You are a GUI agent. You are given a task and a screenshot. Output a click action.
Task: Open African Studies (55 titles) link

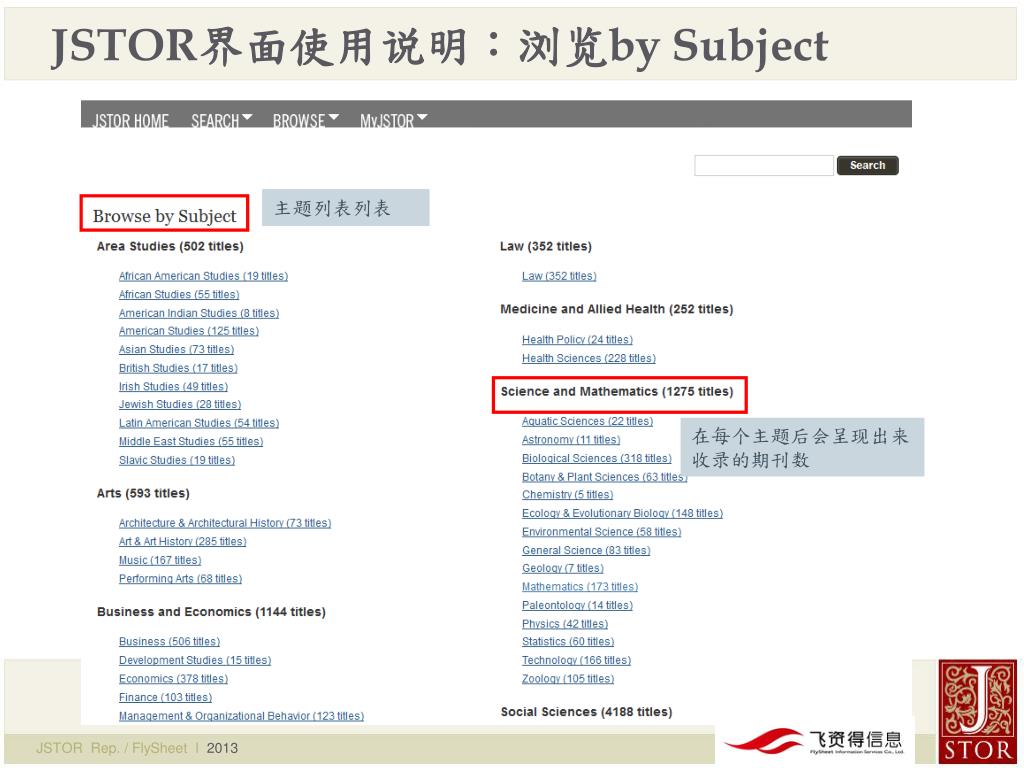click(x=179, y=295)
